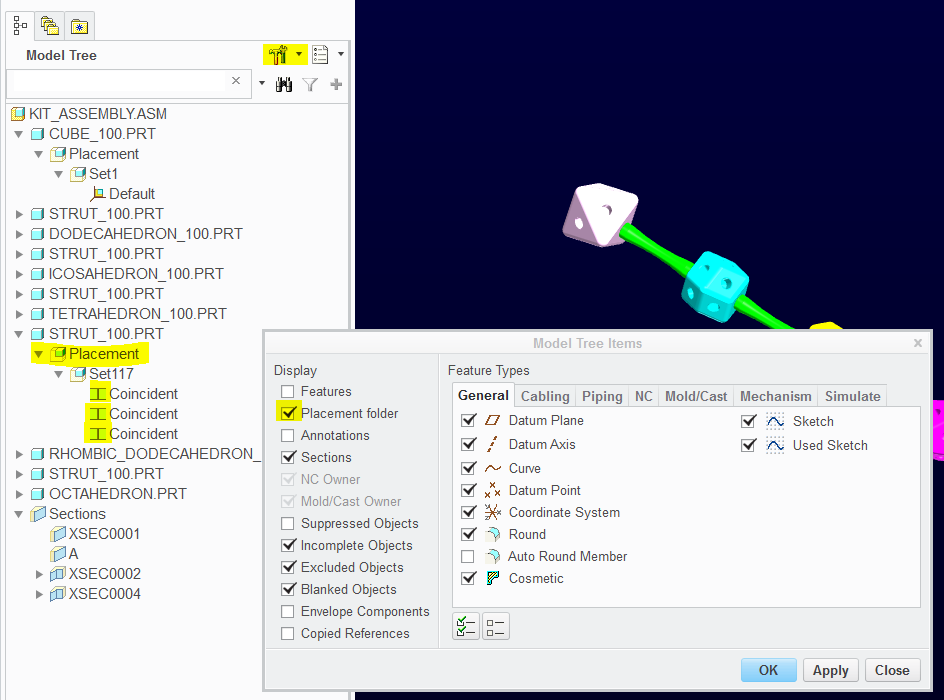Click the Close button in dialog

click(x=892, y=670)
